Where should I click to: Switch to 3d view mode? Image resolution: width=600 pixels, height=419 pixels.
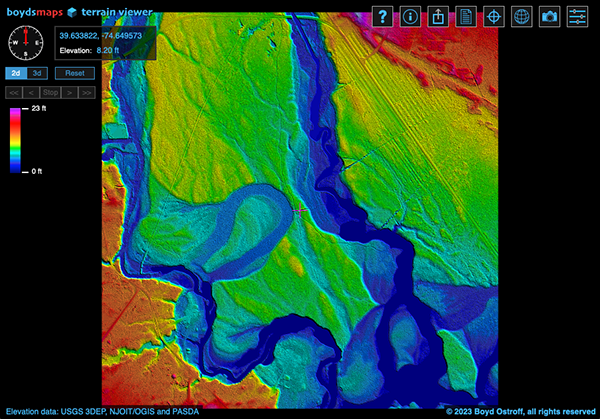pyautogui.click(x=37, y=73)
